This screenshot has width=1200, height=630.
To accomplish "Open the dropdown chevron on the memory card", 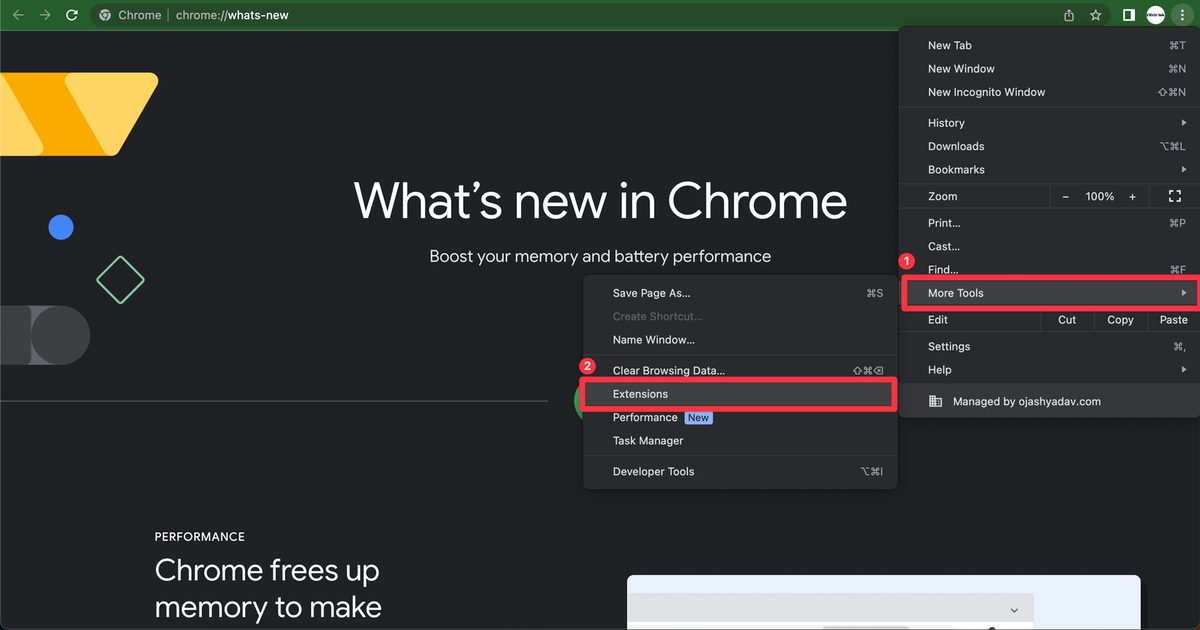I will pyautogui.click(x=1014, y=610).
